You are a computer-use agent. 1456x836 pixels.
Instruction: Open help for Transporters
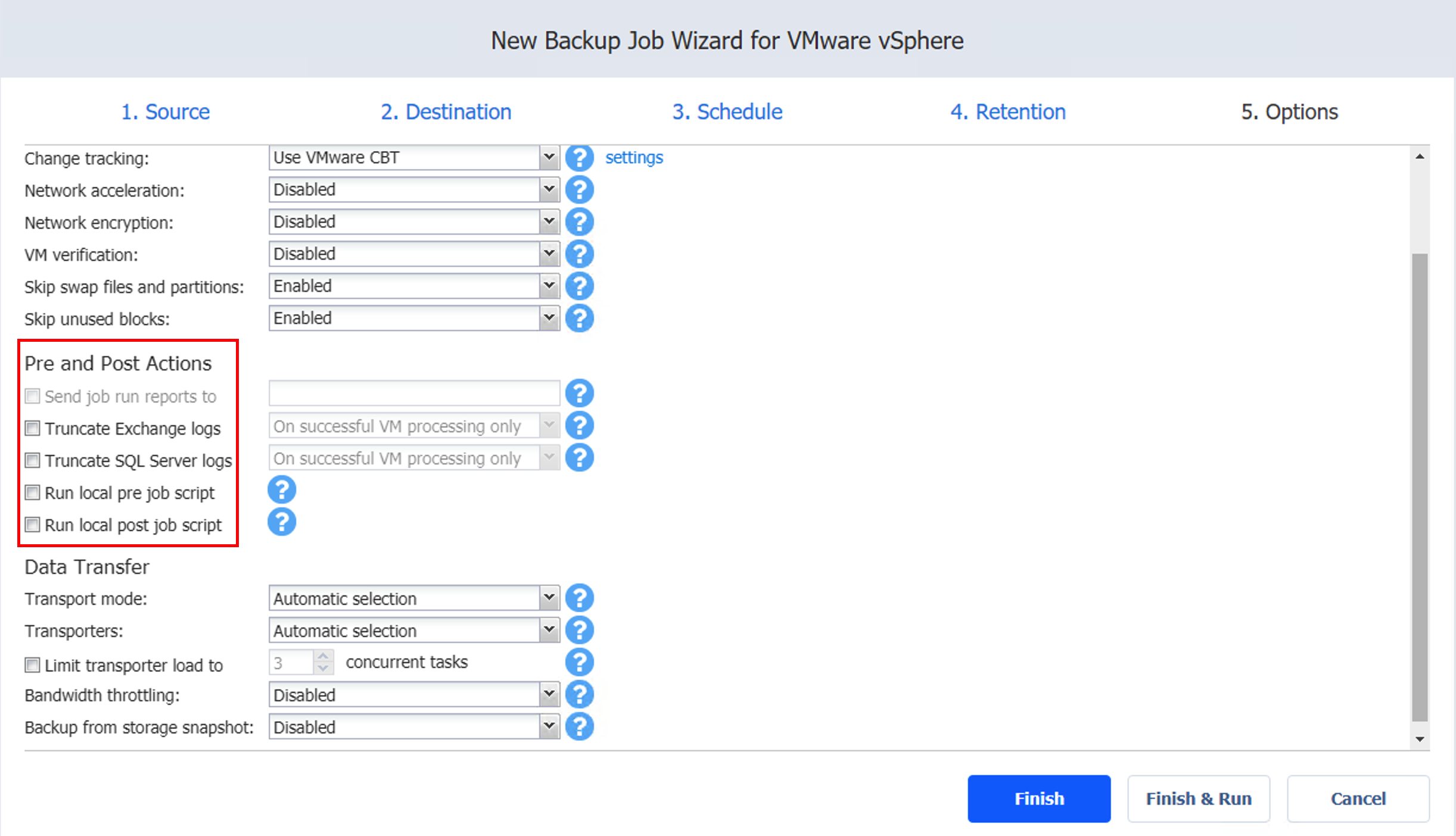click(x=579, y=630)
